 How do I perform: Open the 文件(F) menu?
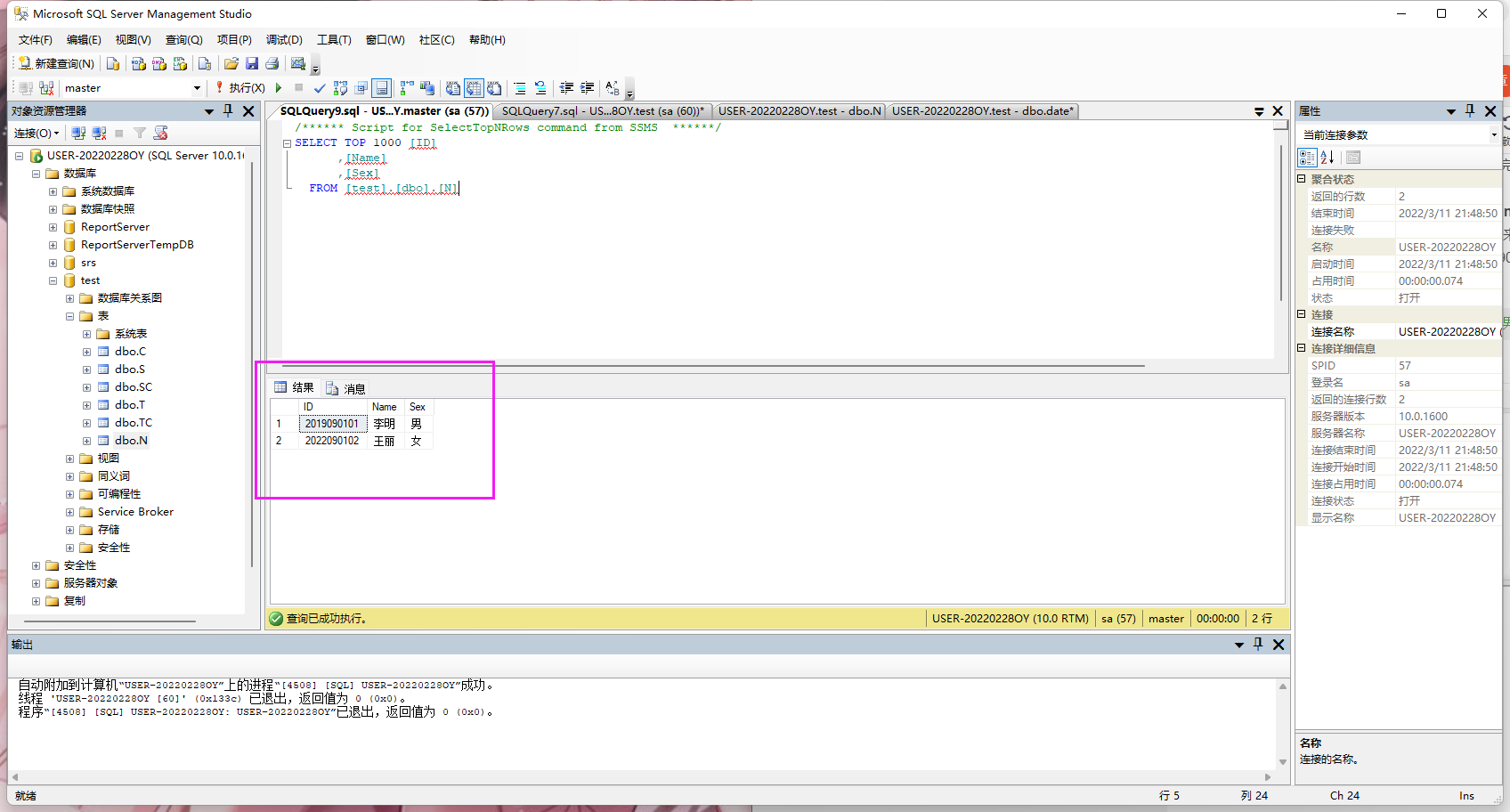(x=36, y=40)
